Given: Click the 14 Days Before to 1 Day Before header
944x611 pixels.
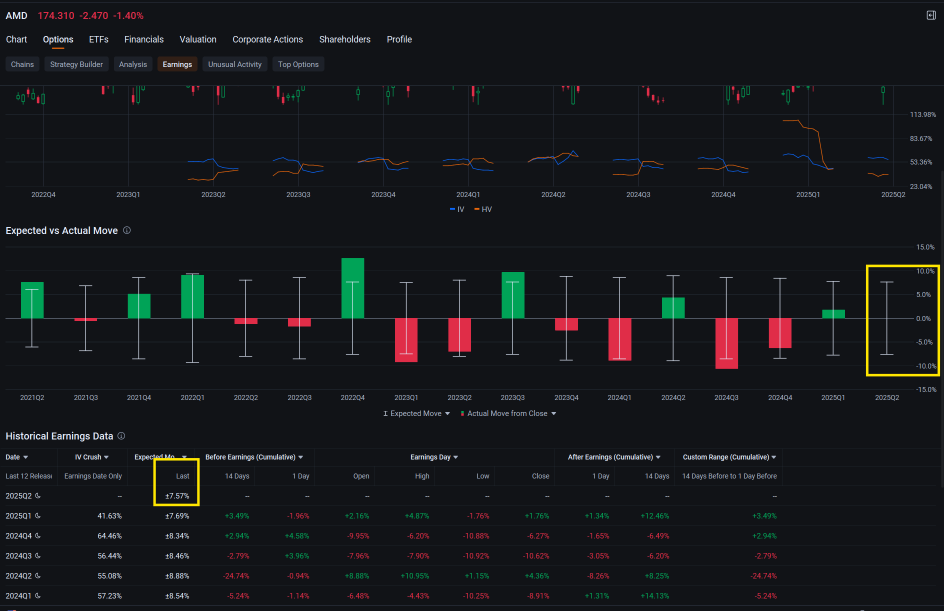Looking at the screenshot, I should [730, 476].
